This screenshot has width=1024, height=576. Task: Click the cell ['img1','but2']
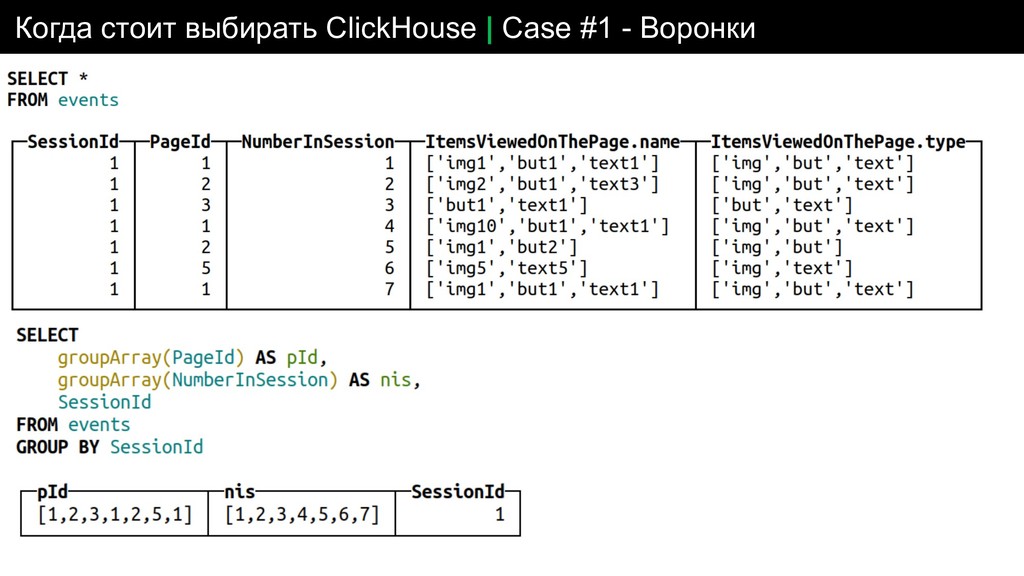click(502, 247)
